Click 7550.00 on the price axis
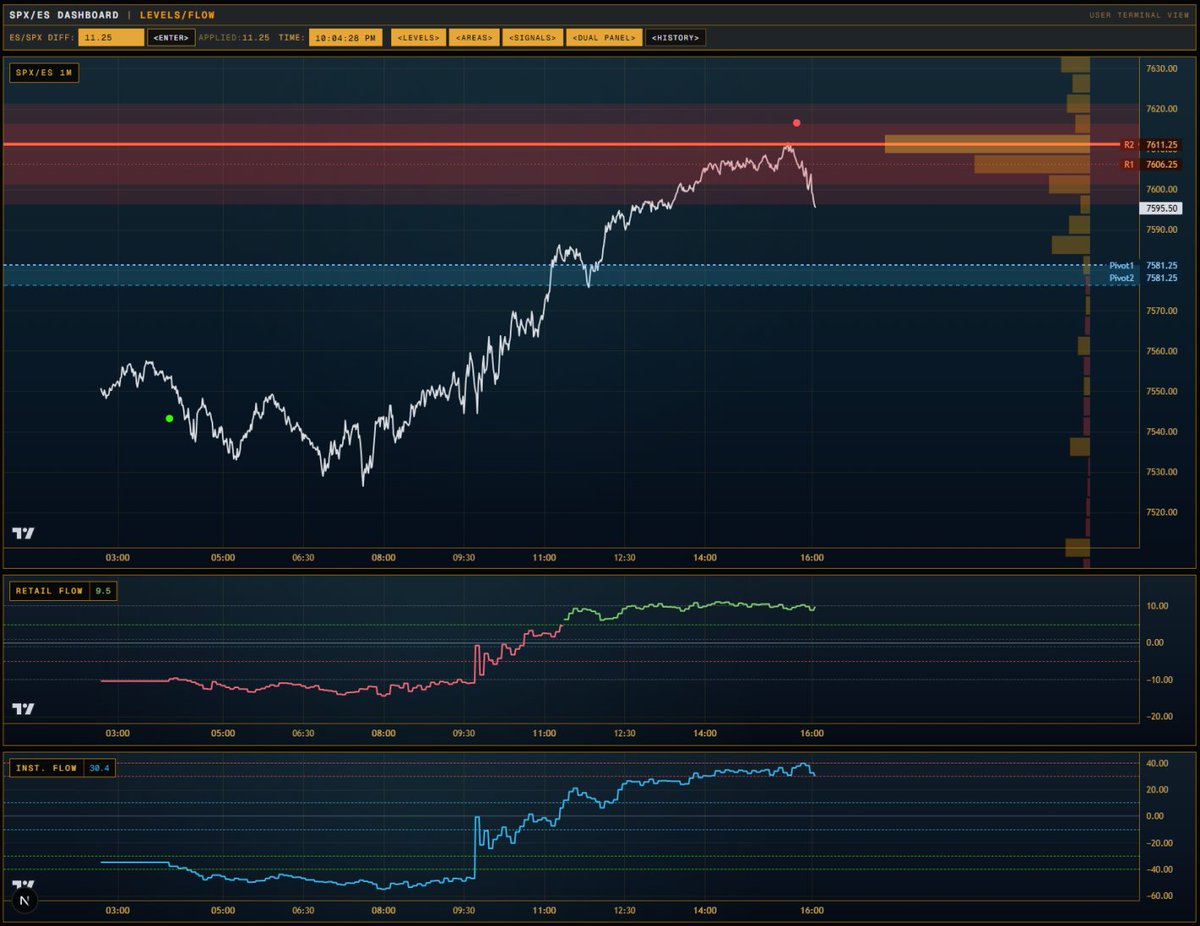The image size is (1200, 926). pyautogui.click(x=1163, y=391)
